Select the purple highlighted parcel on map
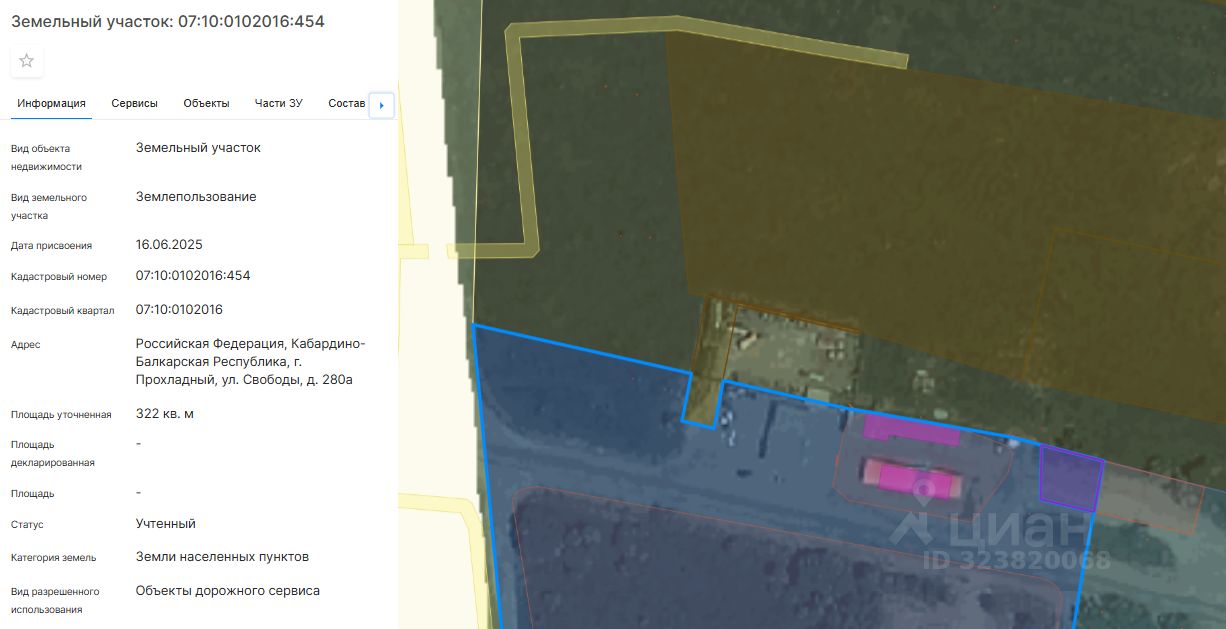 [x=1070, y=480]
